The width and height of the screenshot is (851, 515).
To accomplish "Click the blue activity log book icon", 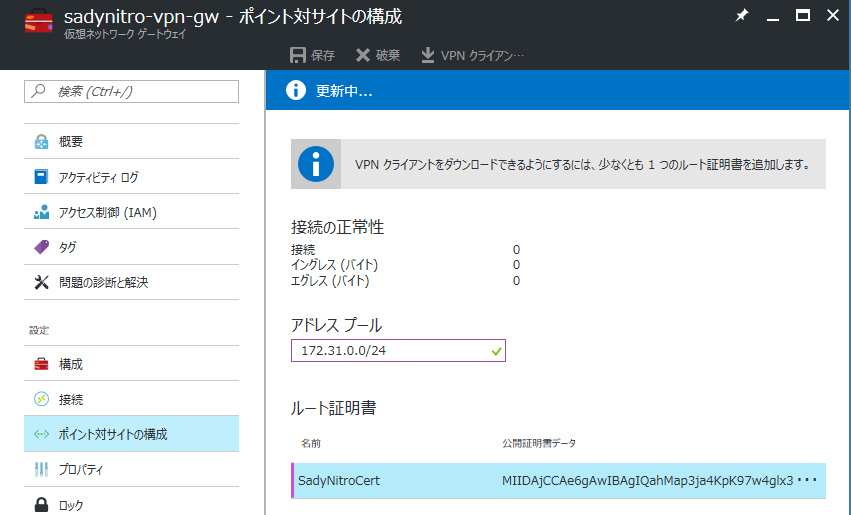I will pos(41,177).
